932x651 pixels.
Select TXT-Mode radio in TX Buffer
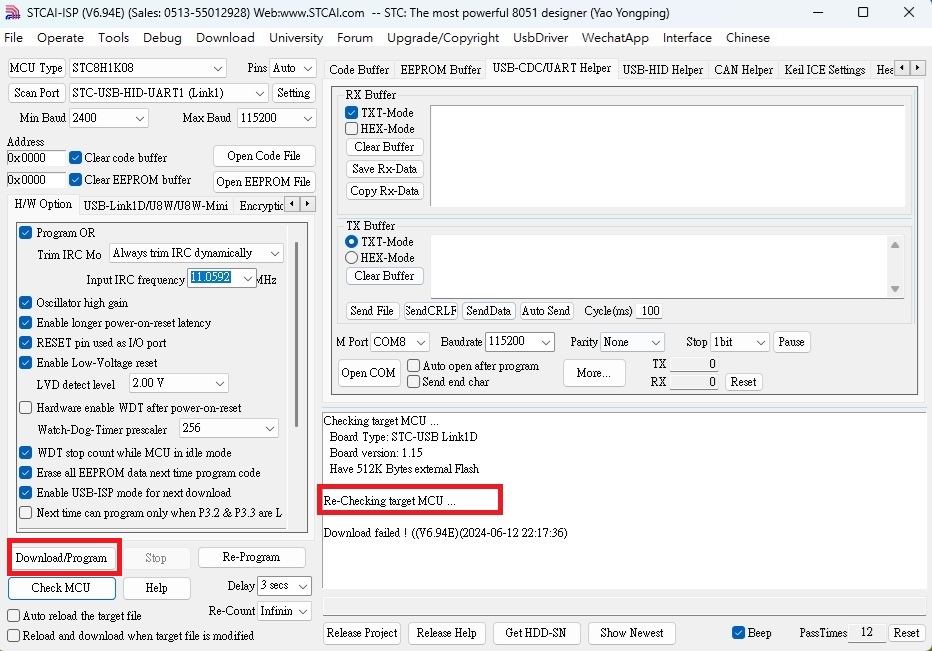click(x=351, y=241)
